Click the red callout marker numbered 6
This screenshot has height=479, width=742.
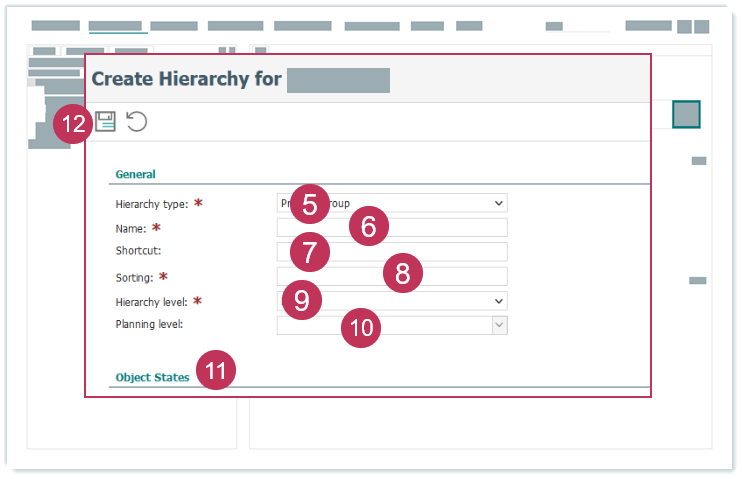(368, 227)
